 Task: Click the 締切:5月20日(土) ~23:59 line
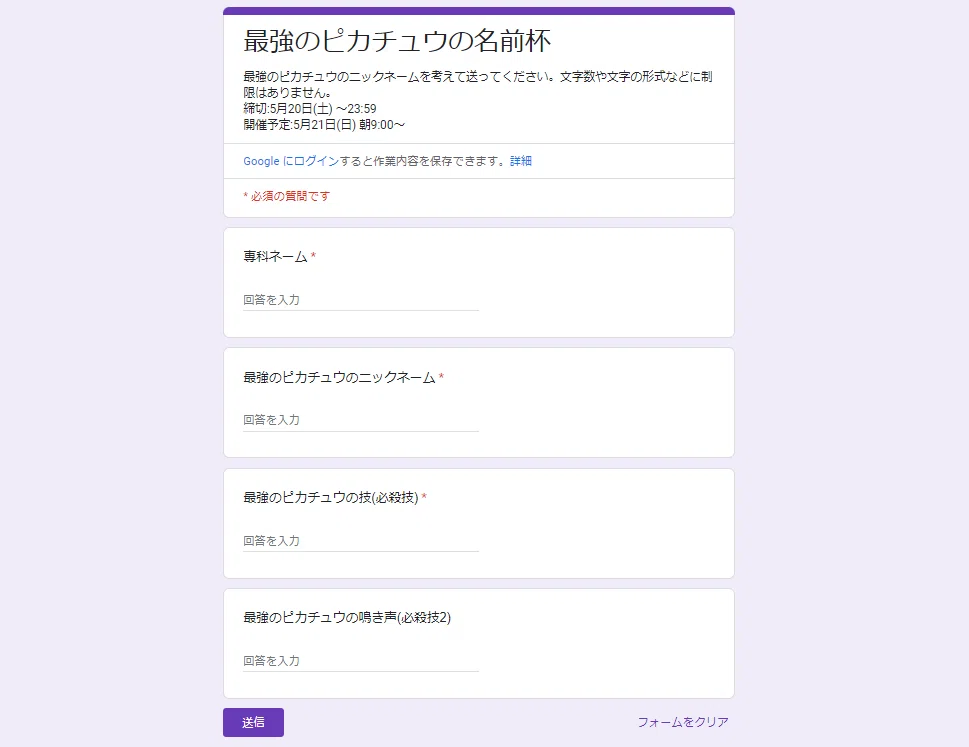(x=310, y=109)
